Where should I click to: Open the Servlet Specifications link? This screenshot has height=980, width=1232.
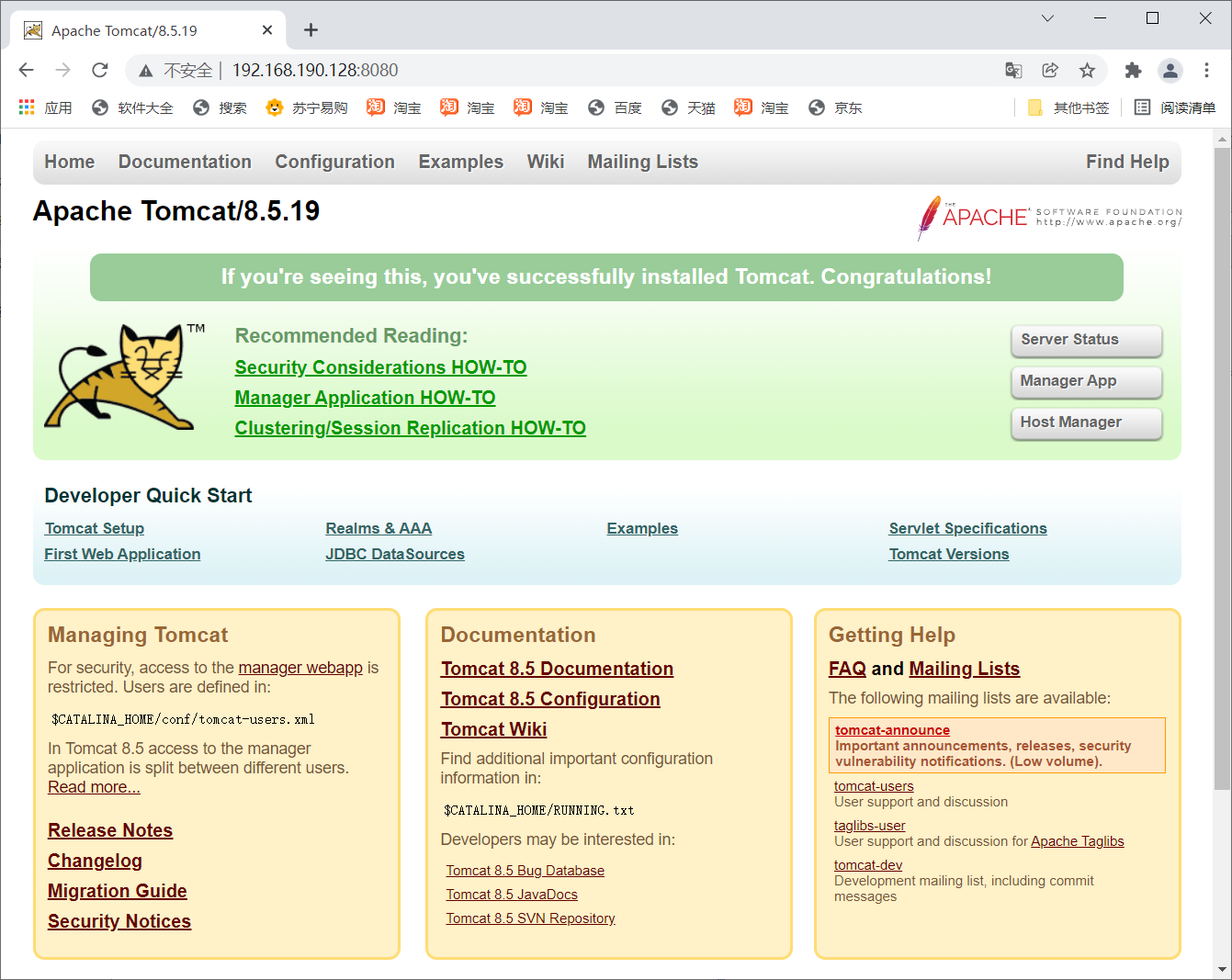point(967,528)
